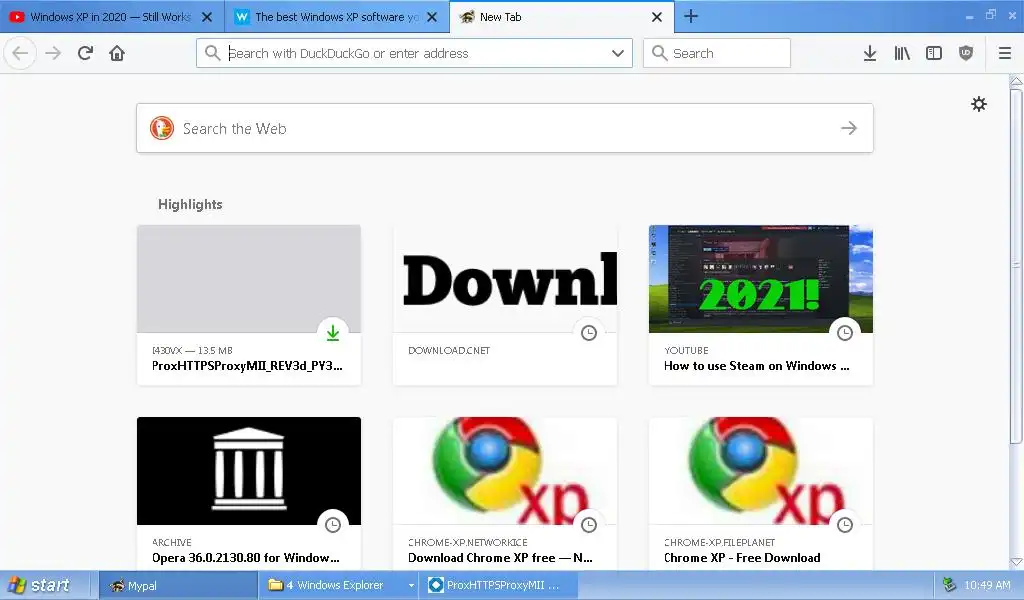Image resolution: width=1024 pixels, height=600 pixels.
Task: Click history clock icon on Archive card
Action: click(x=333, y=525)
